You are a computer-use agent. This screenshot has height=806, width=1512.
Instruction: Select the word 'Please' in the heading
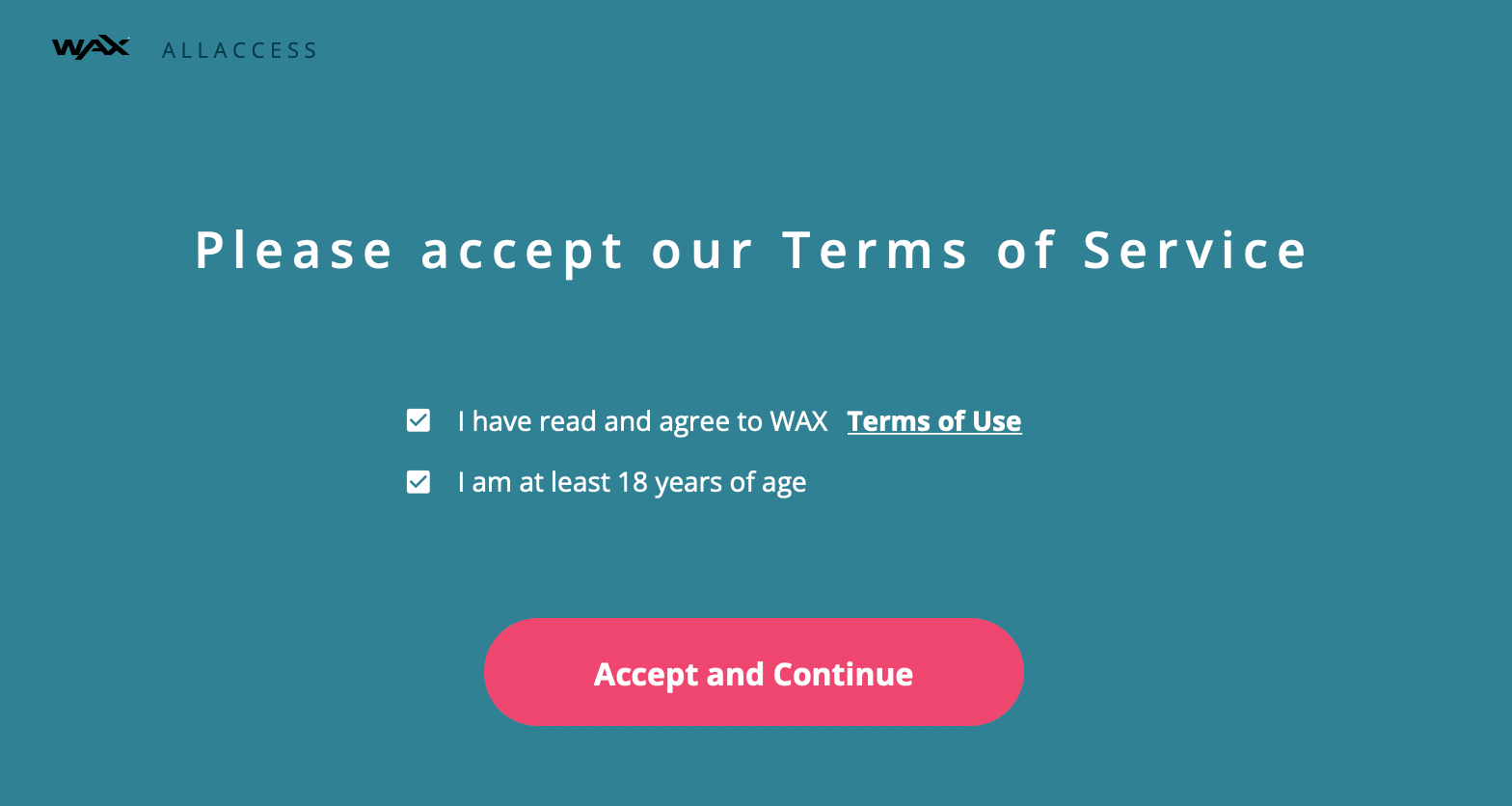294,250
